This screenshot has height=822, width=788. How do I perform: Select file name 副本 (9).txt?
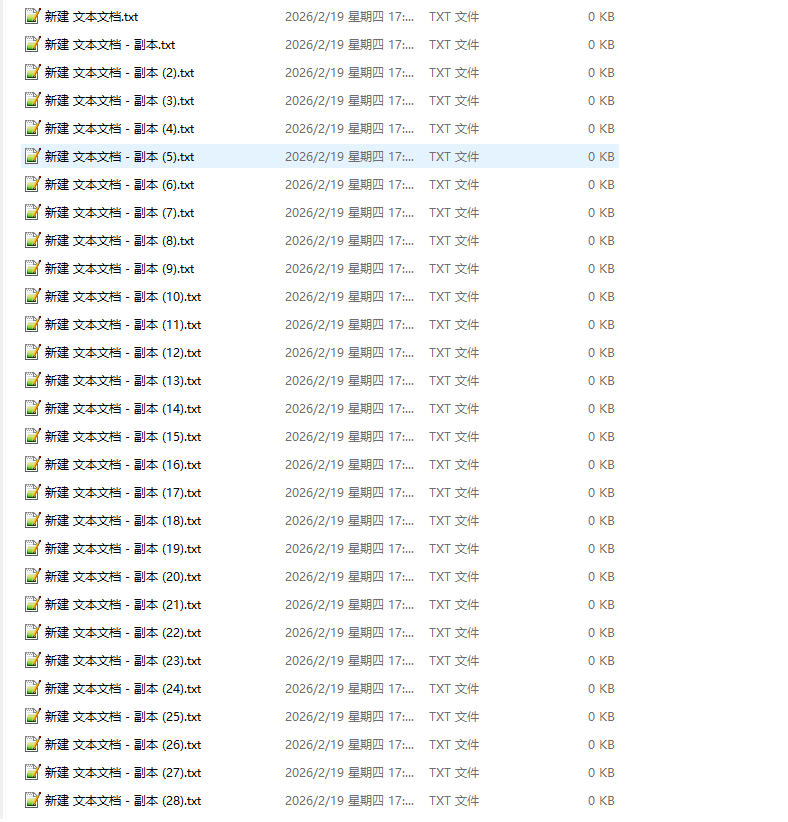[120, 269]
